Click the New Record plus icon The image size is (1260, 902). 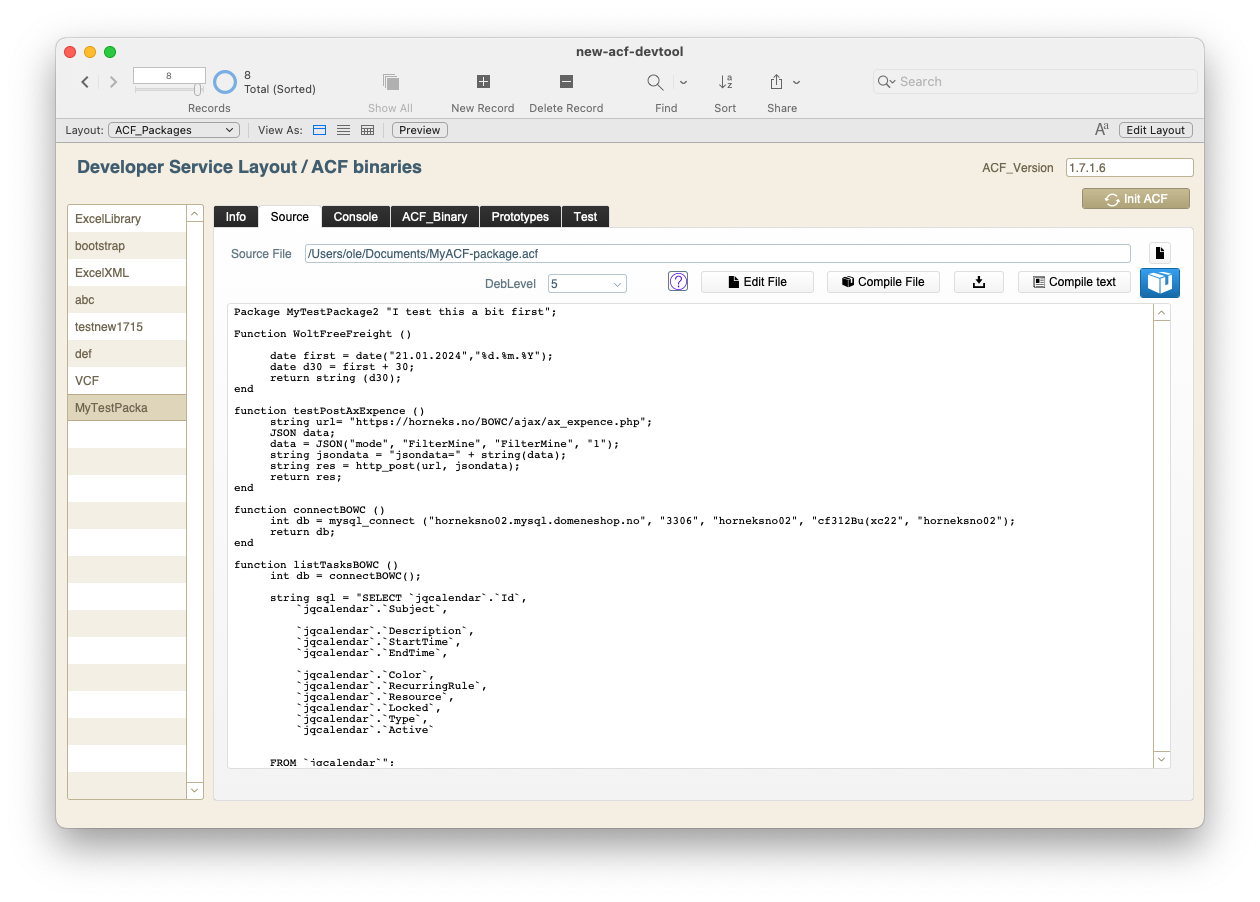483,82
